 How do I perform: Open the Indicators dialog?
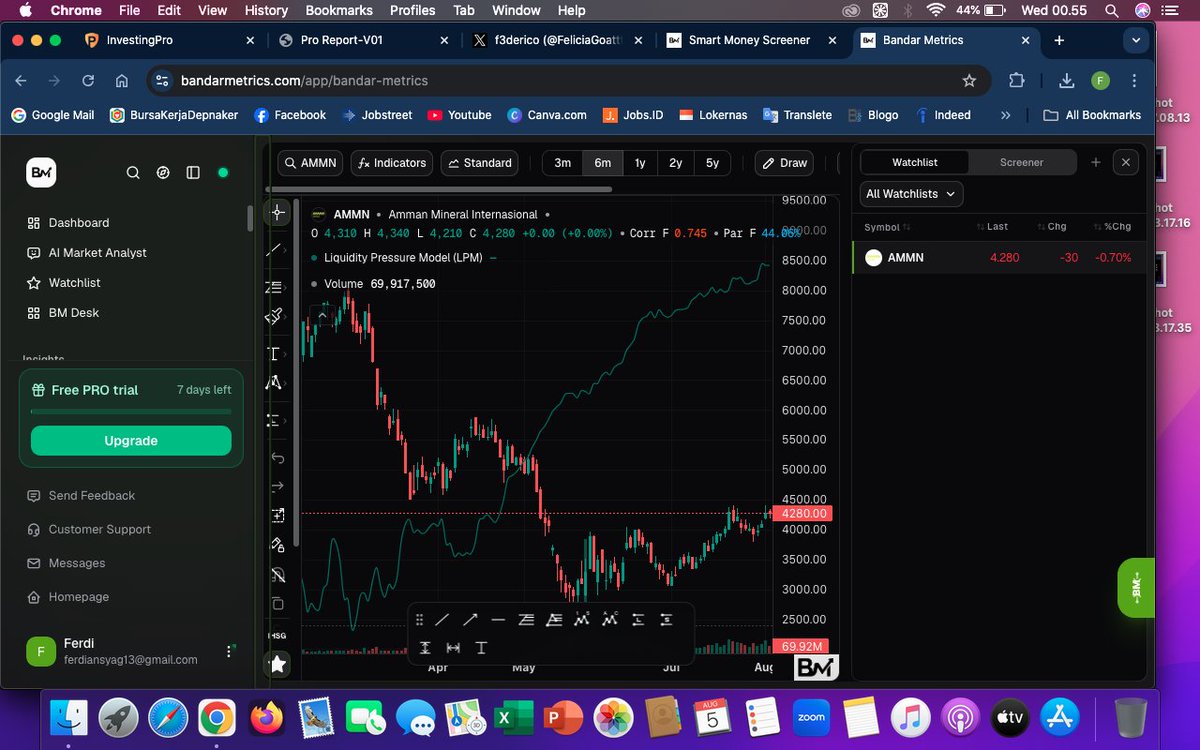click(x=393, y=163)
